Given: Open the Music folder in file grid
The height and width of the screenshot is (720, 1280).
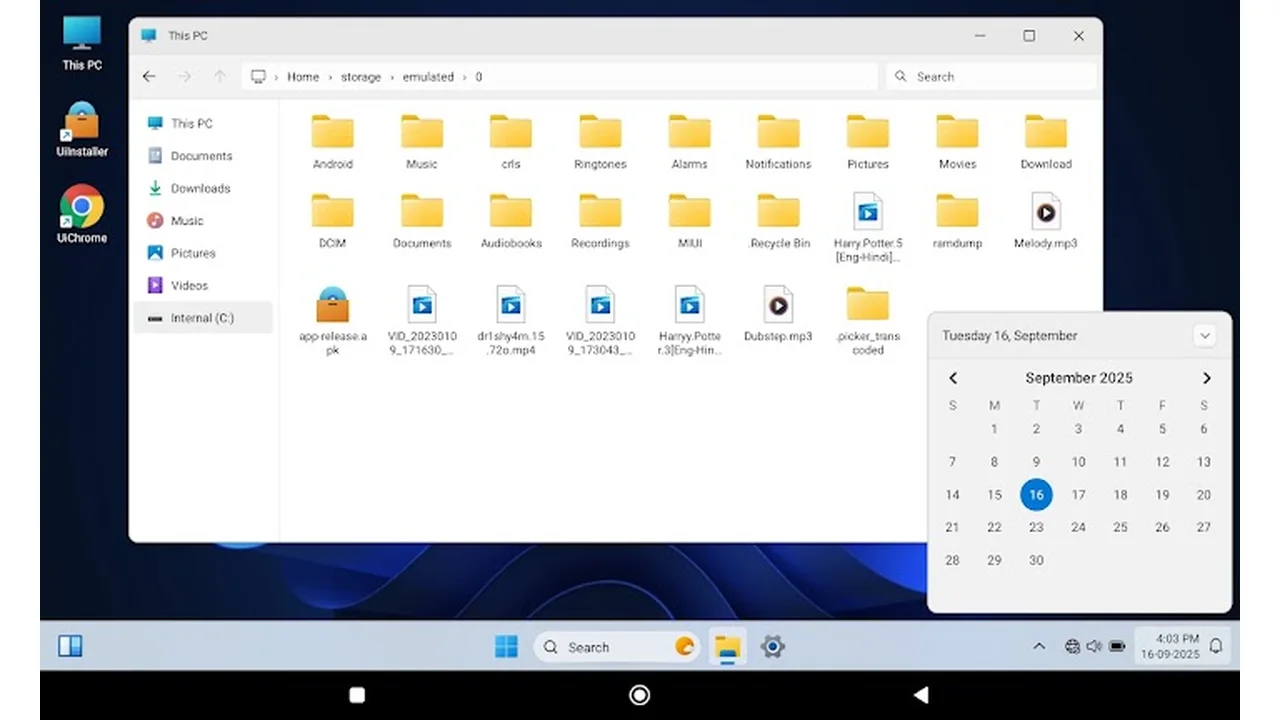Looking at the screenshot, I should (422, 142).
